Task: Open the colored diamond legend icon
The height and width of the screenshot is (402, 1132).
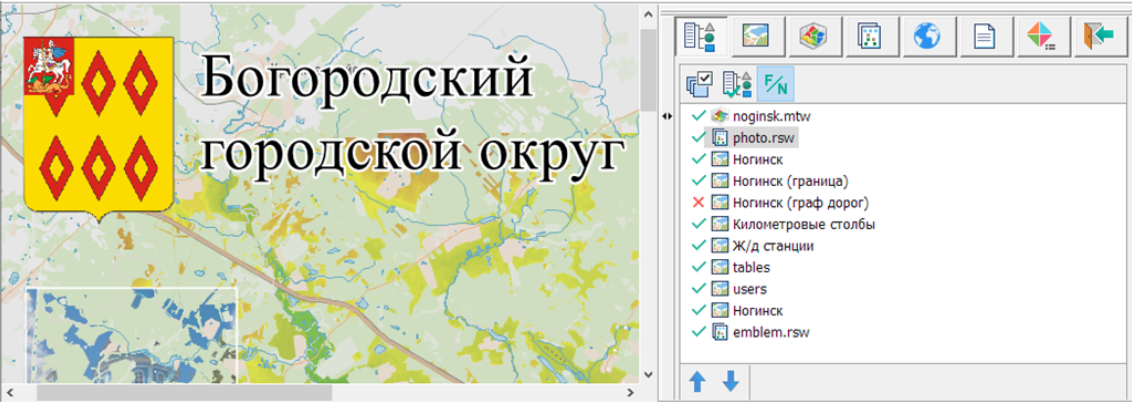Action: click(x=1041, y=38)
